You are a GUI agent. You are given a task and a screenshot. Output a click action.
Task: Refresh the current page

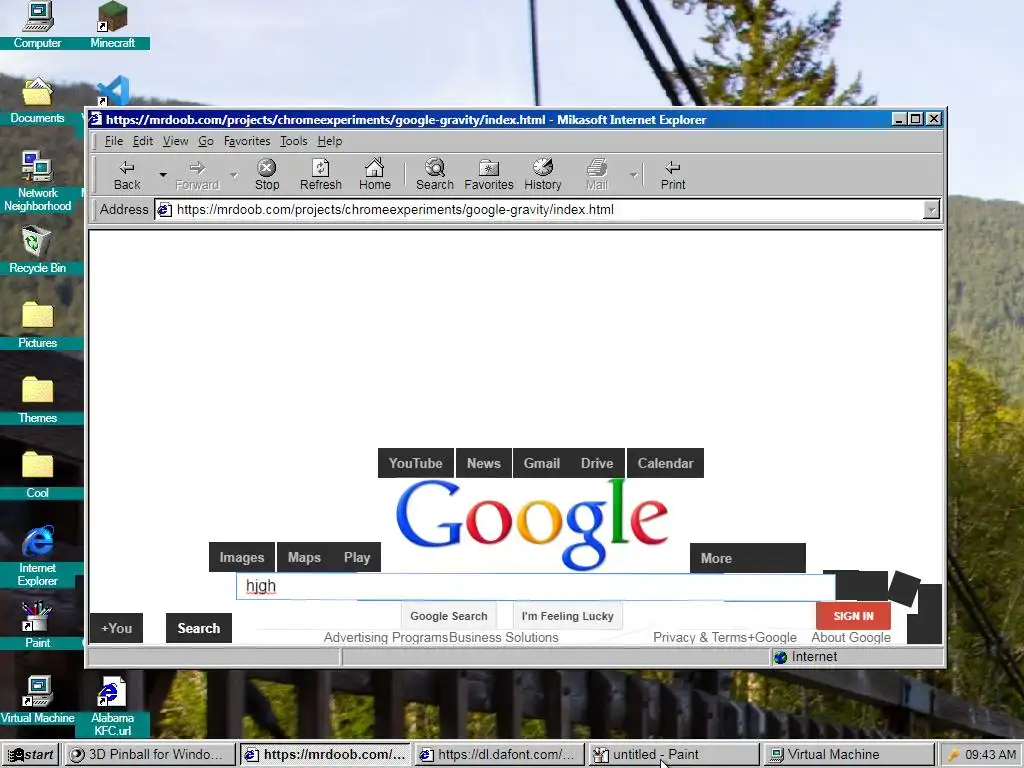(x=321, y=175)
